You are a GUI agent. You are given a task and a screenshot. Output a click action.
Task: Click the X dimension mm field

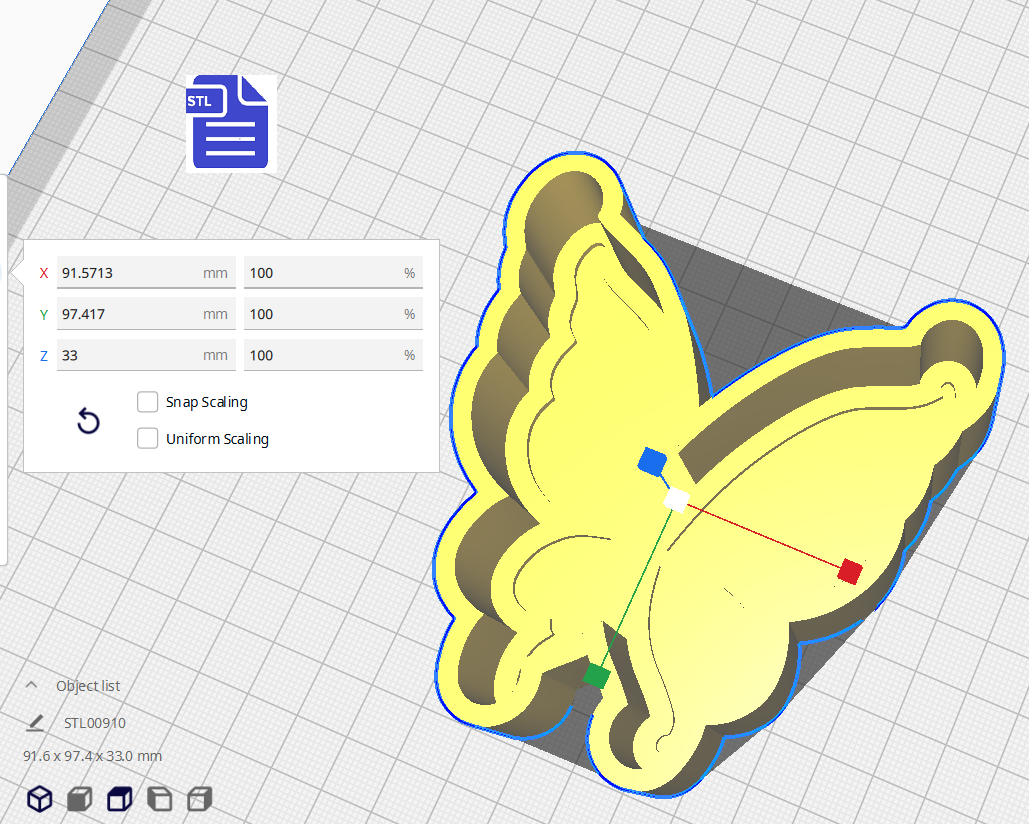pyautogui.click(x=130, y=273)
